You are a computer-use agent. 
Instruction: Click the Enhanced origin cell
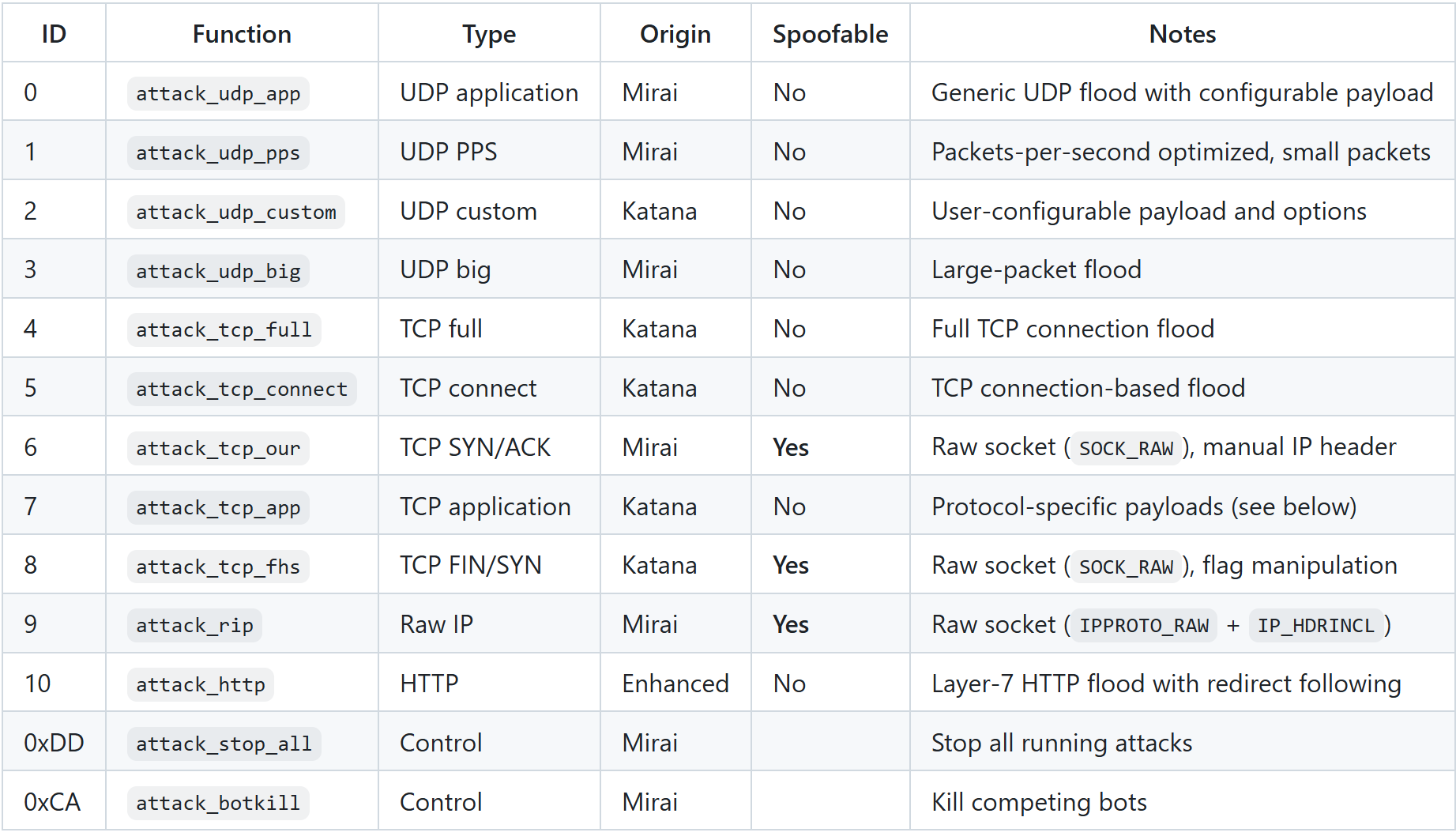tap(675, 683)
